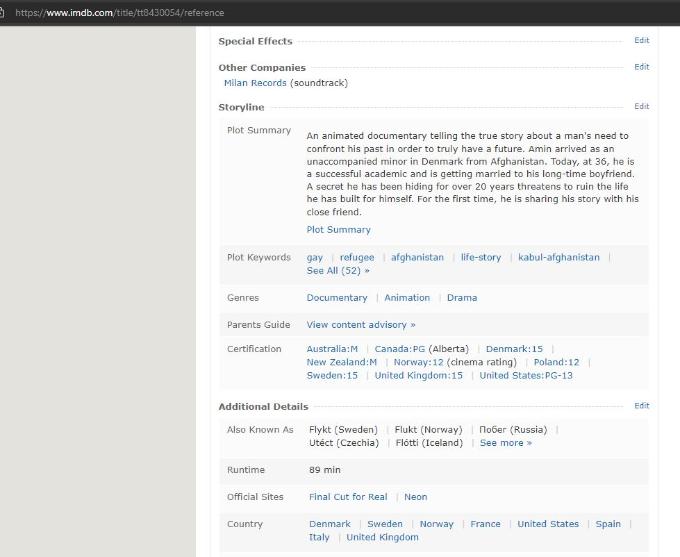The width and height of the screenshot is (680, 557).
Task: Select Australia:M certification link
Action: pyautogui.click(x=332, y=349)
